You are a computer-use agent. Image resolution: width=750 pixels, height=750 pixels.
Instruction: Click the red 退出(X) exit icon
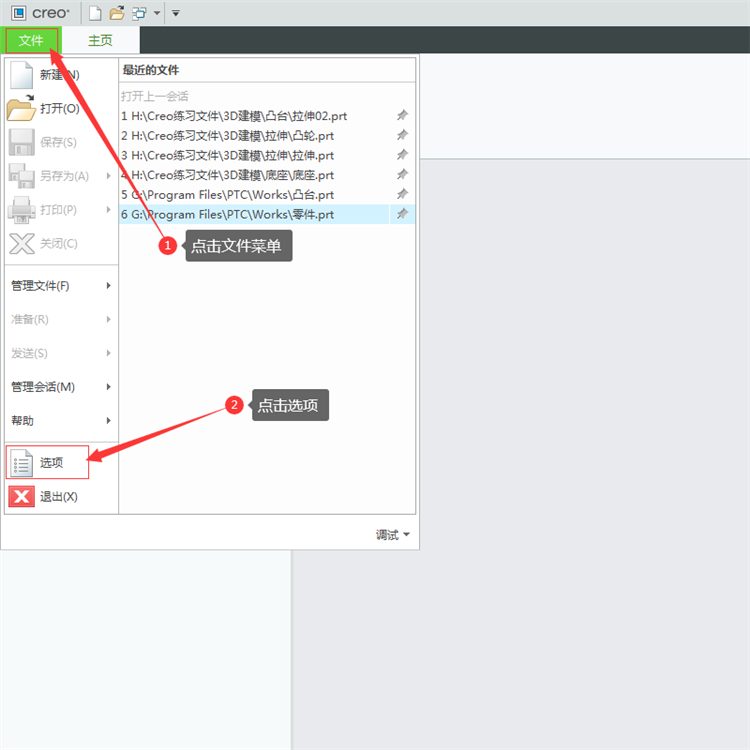click(x=22, y=496)
